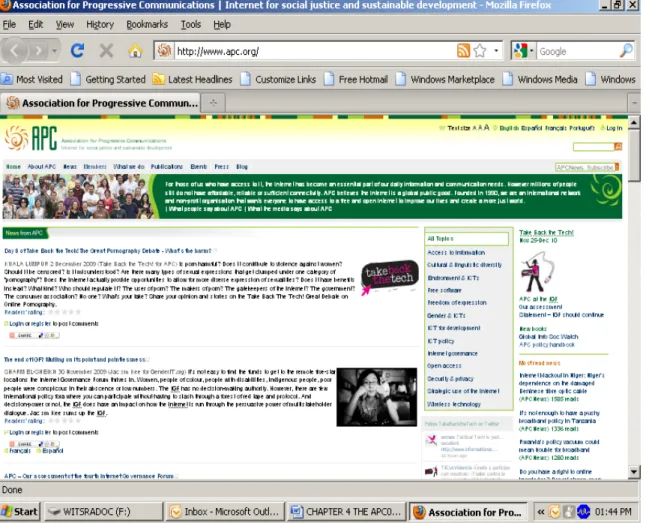Open the Customize Links bookmark
Screen dimensions: 646x523
point(278,79)
